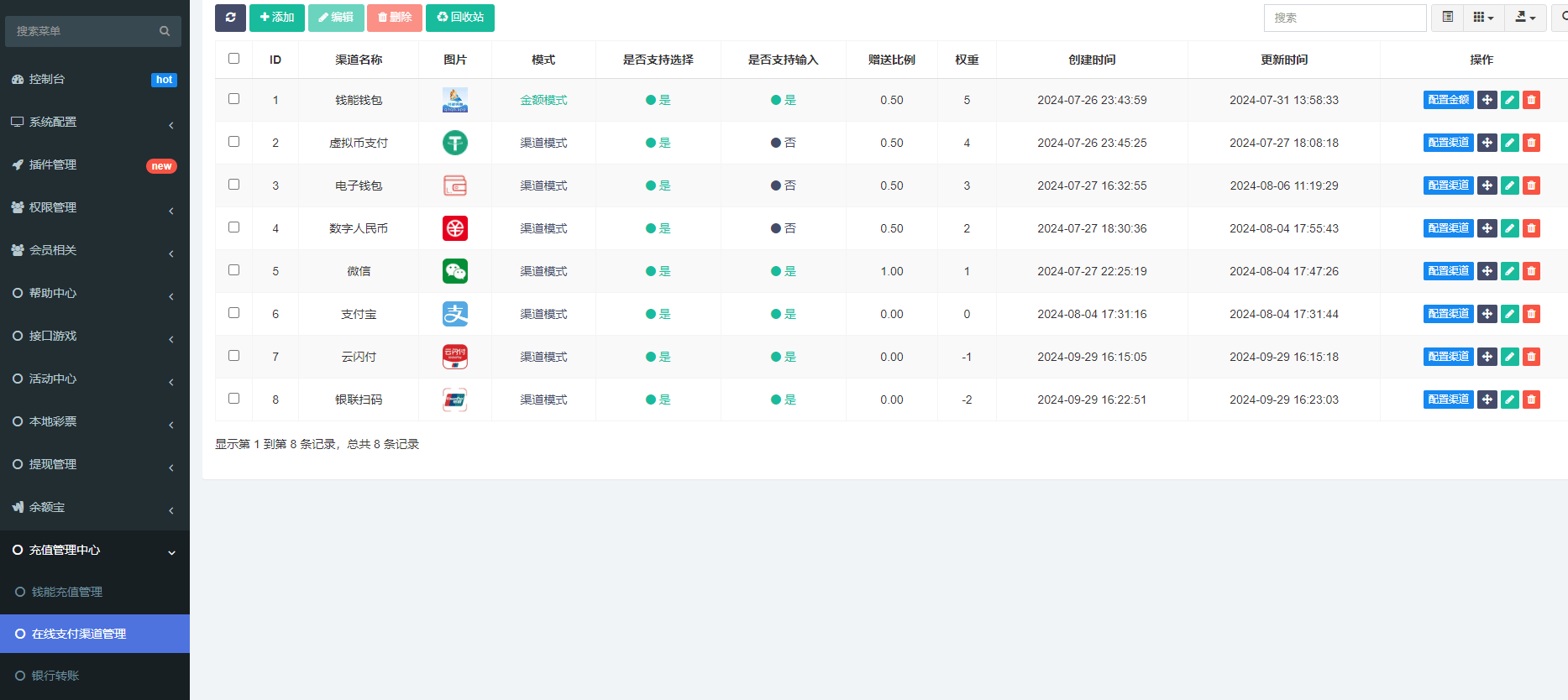The height and width of the screenshot is (700, 1568).
Task: Toggle the select-all checkbox in table header
Action: (x=233, y=59)
